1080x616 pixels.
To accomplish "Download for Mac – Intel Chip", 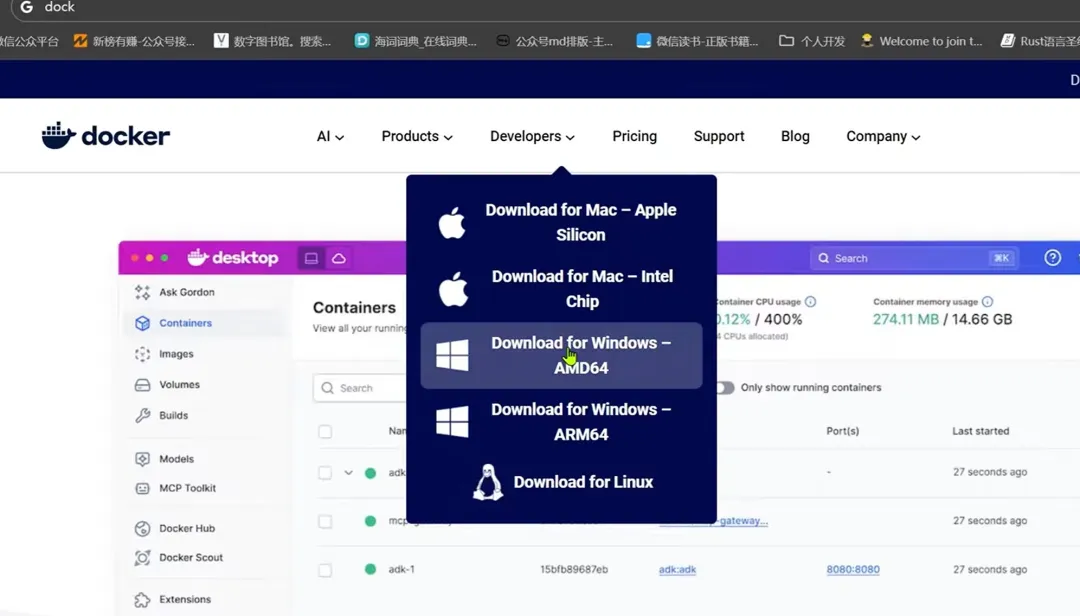I will (561, 289).
